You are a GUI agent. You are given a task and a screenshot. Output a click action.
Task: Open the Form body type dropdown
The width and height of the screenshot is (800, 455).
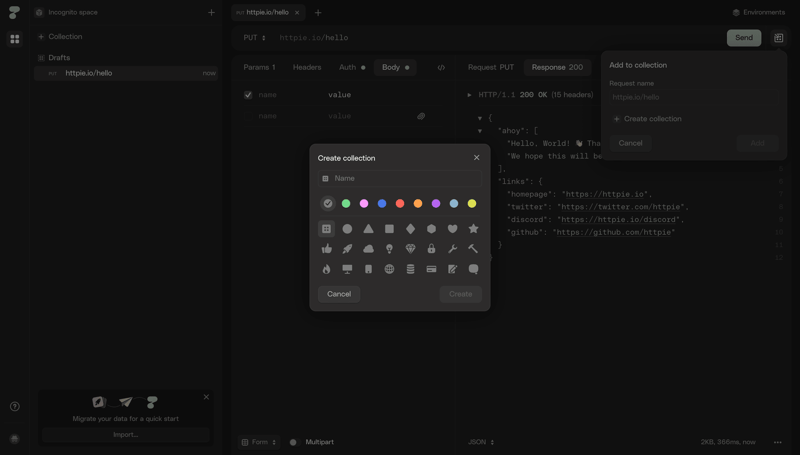pyautogui.click(x=259, y=442)
